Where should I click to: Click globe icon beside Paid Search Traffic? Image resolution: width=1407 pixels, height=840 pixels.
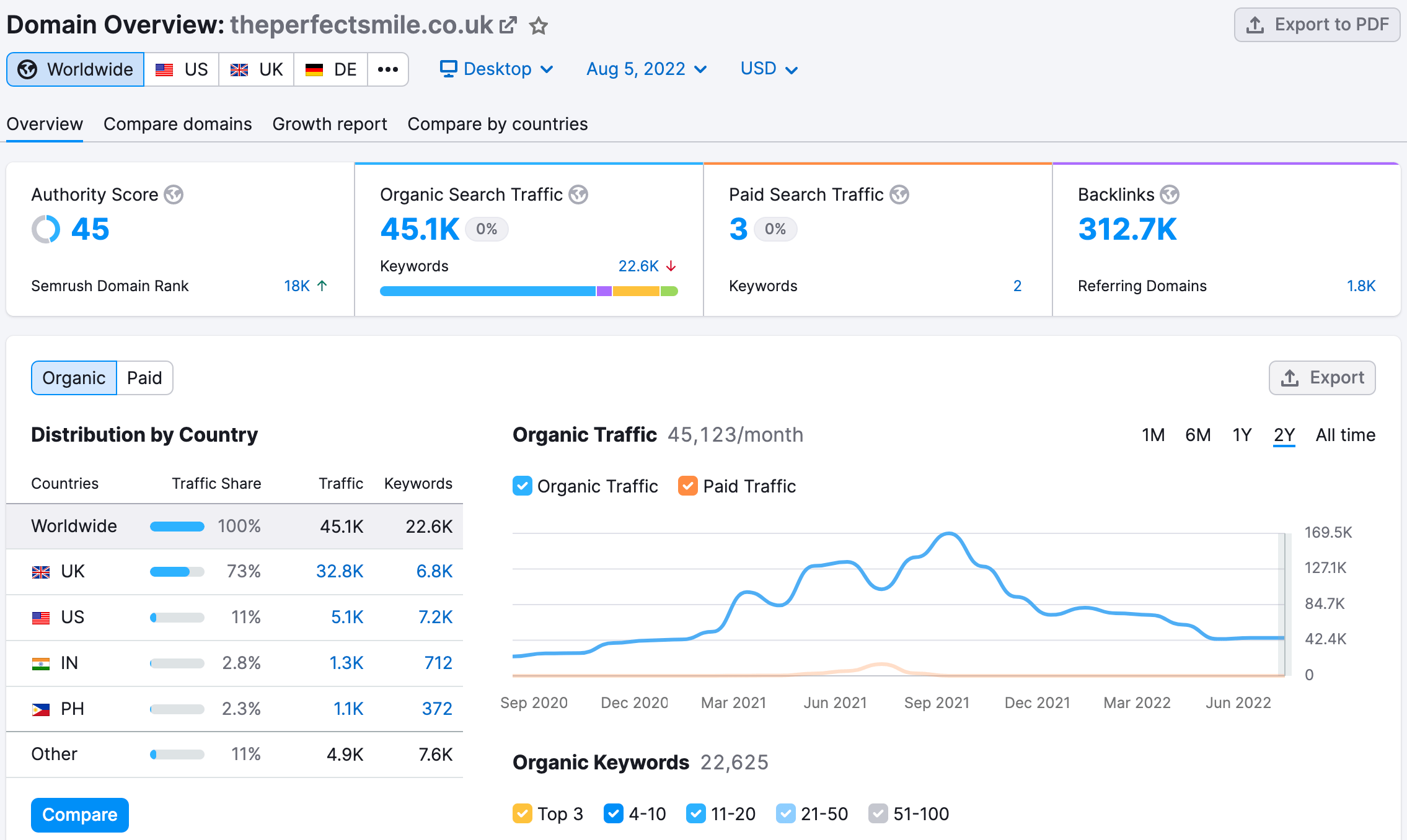pyautogui.click(x=899, y=195)
